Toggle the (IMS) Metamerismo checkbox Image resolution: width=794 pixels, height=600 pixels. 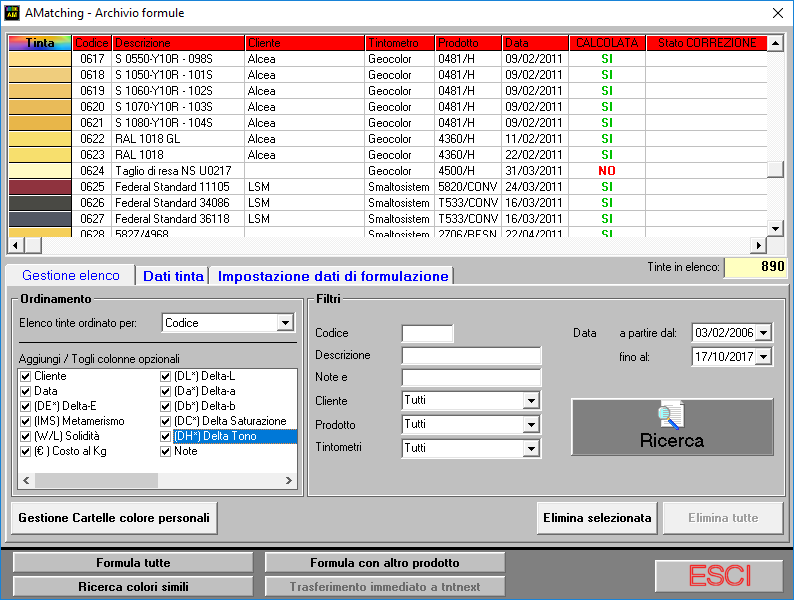click(26, 421)
